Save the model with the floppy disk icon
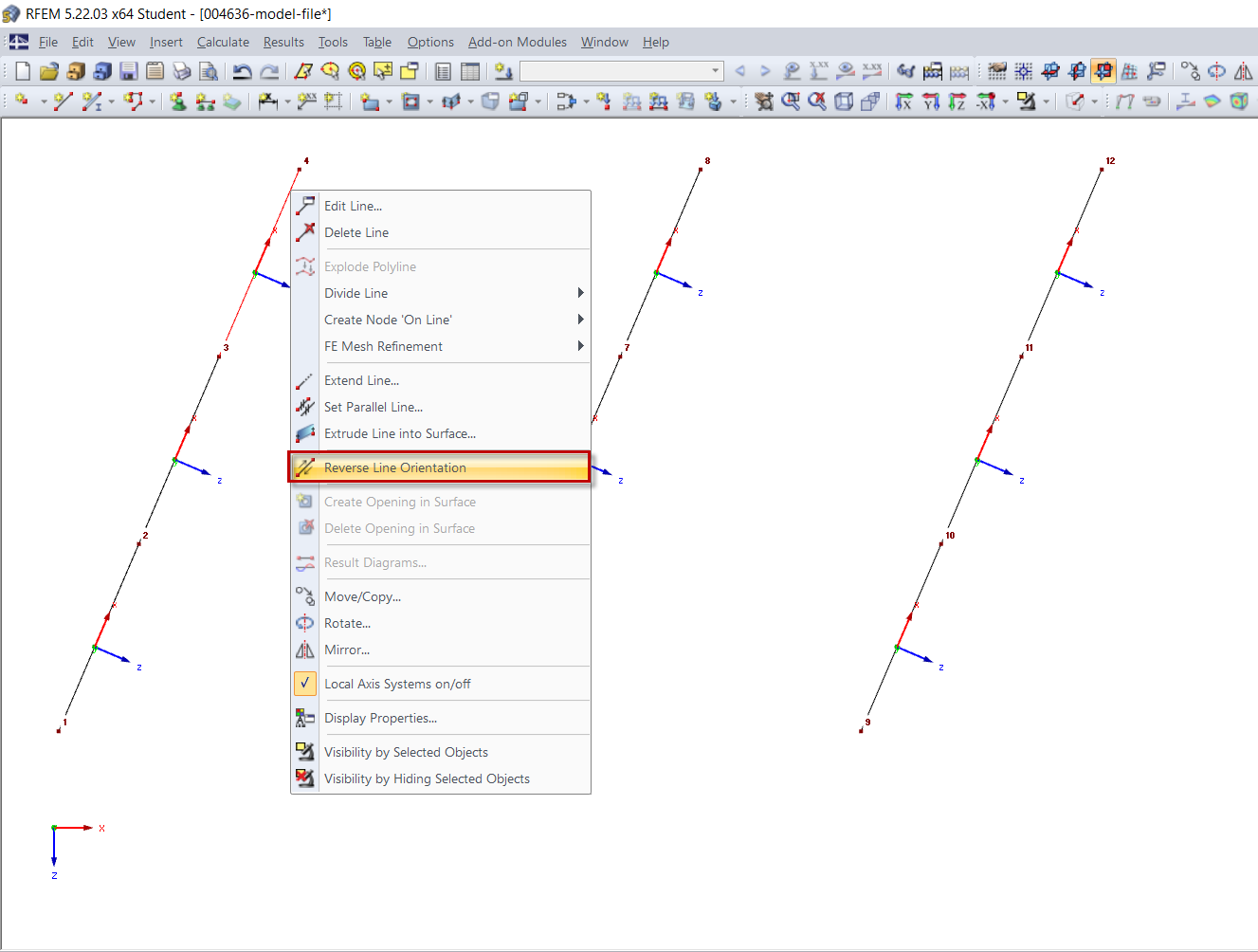 click(129, 71)
